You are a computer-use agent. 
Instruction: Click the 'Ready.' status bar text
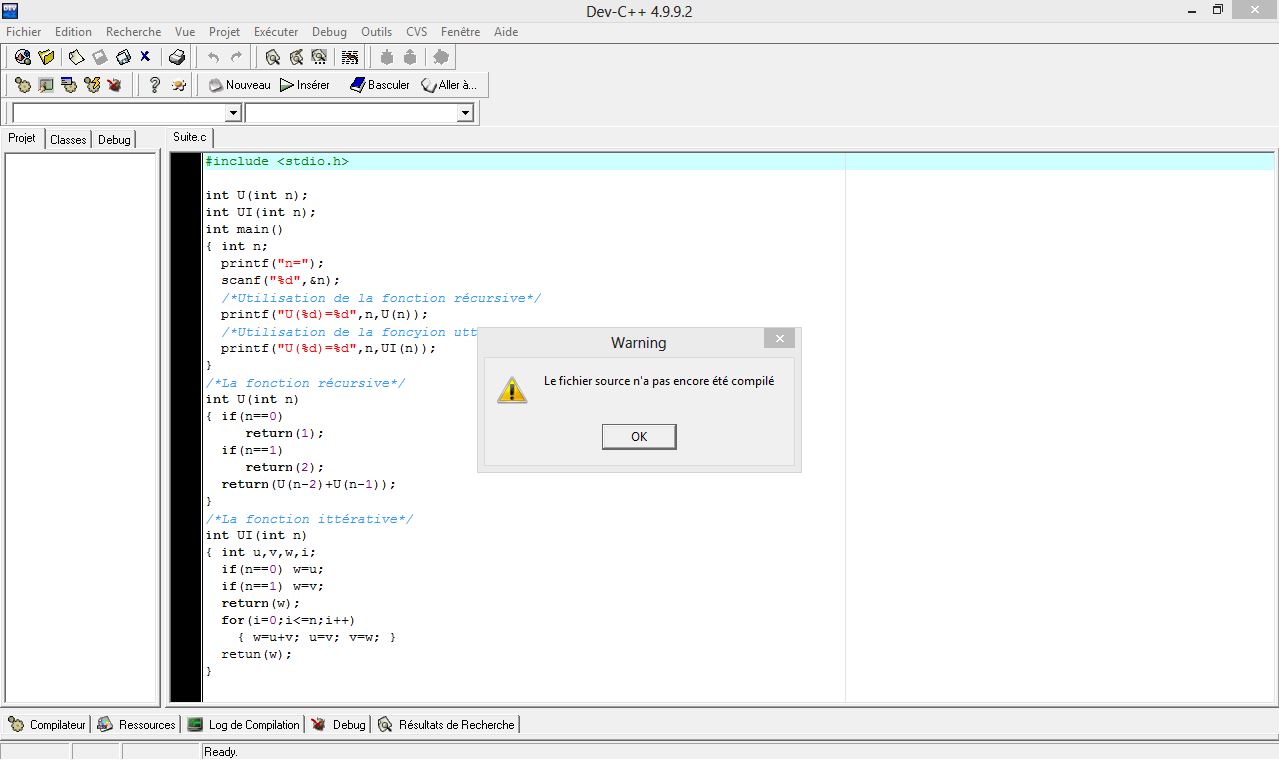pos(221,752)
